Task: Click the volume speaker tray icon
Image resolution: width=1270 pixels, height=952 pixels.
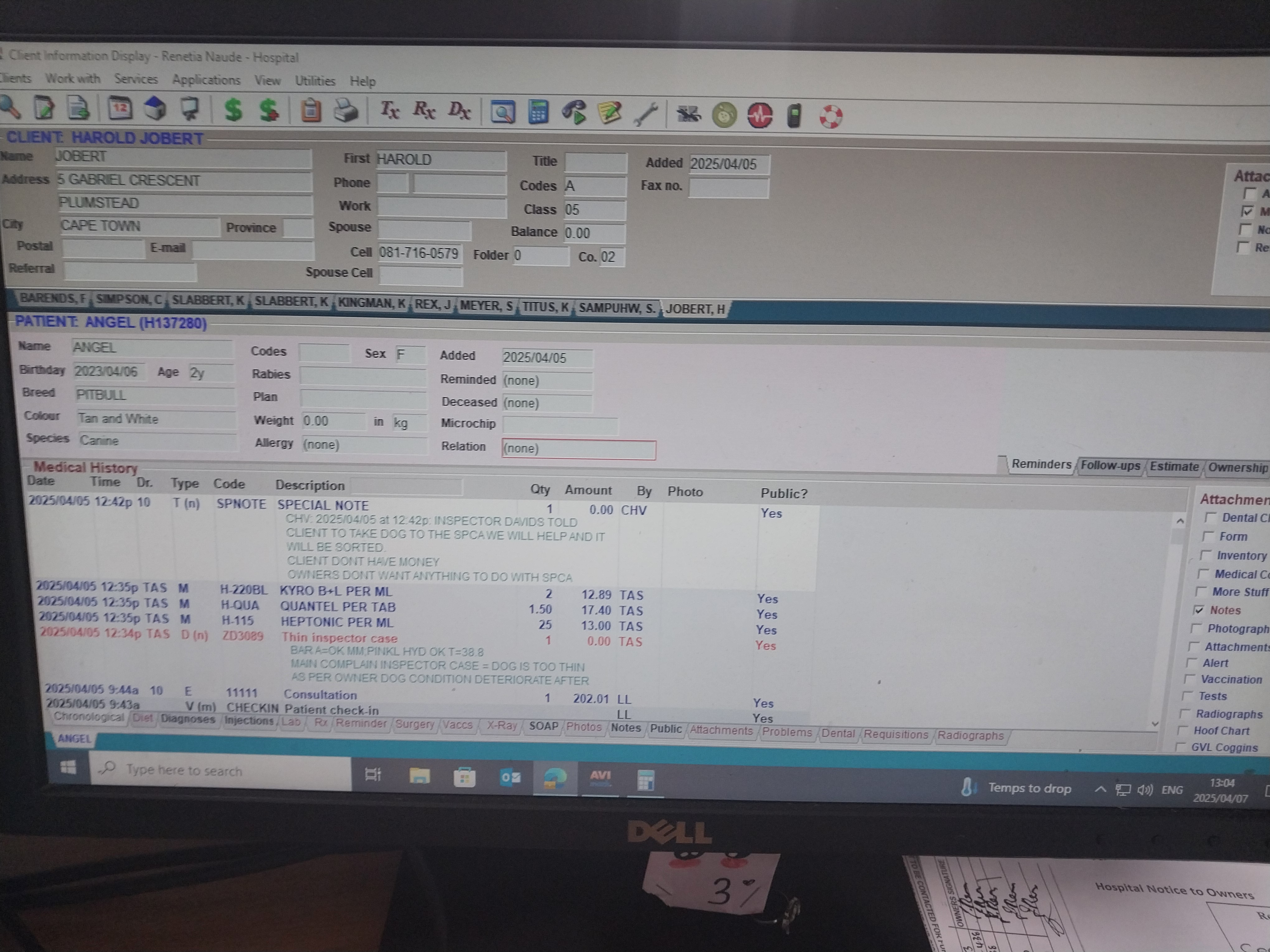Action: 1145,790
